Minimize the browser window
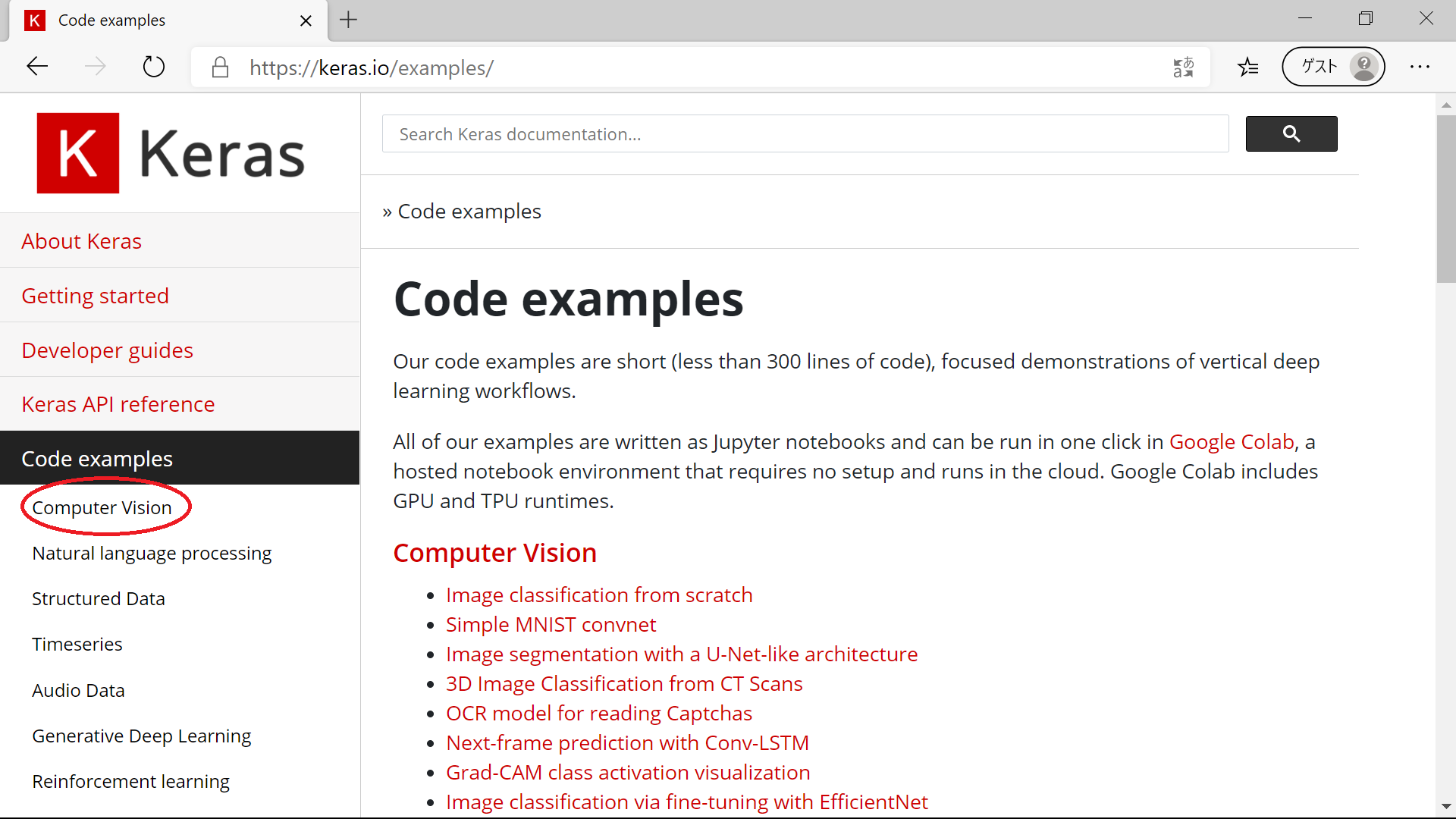This screenshot has width=1456, height=819. click(x=1305, y=19)
